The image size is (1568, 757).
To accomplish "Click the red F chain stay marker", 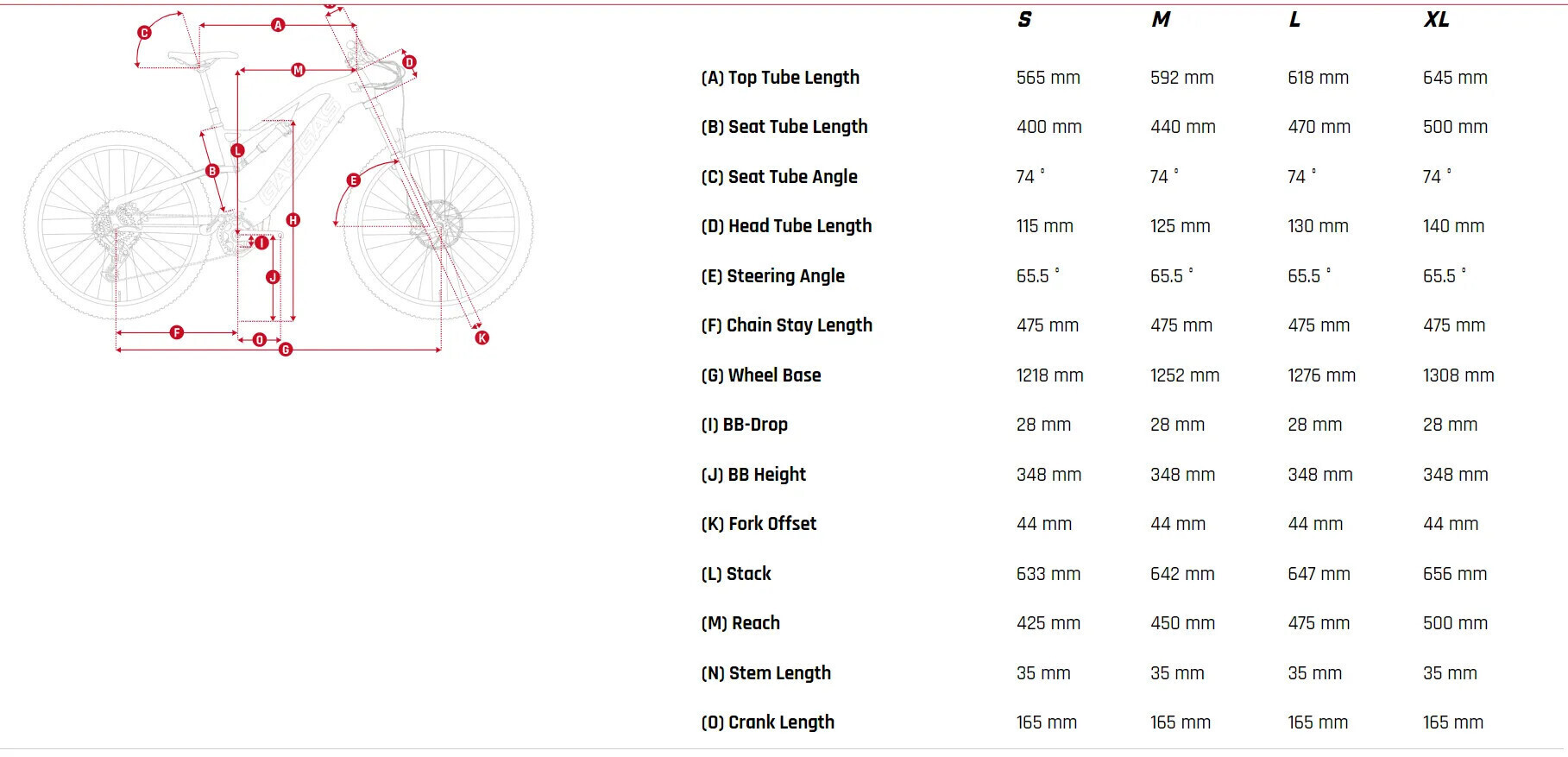I will coord(177,332).
